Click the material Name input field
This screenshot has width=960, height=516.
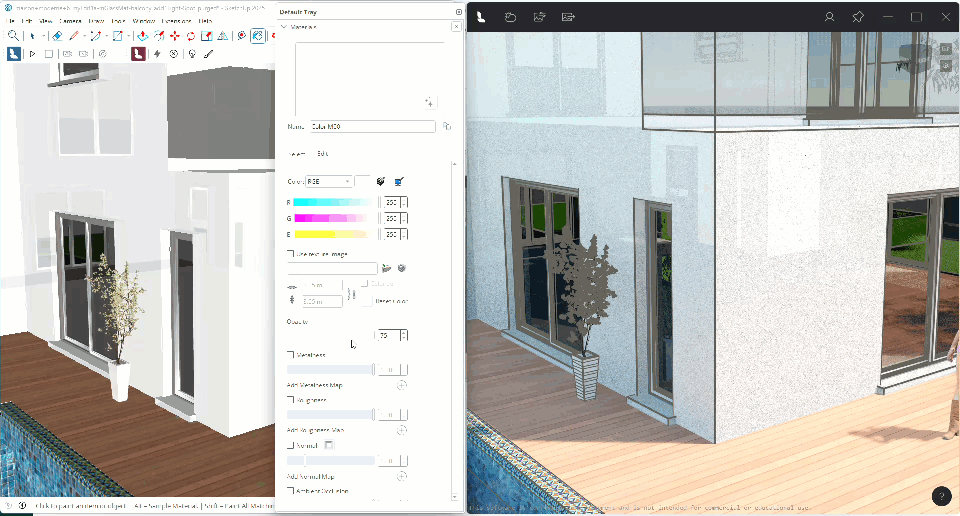pos(372,127)
